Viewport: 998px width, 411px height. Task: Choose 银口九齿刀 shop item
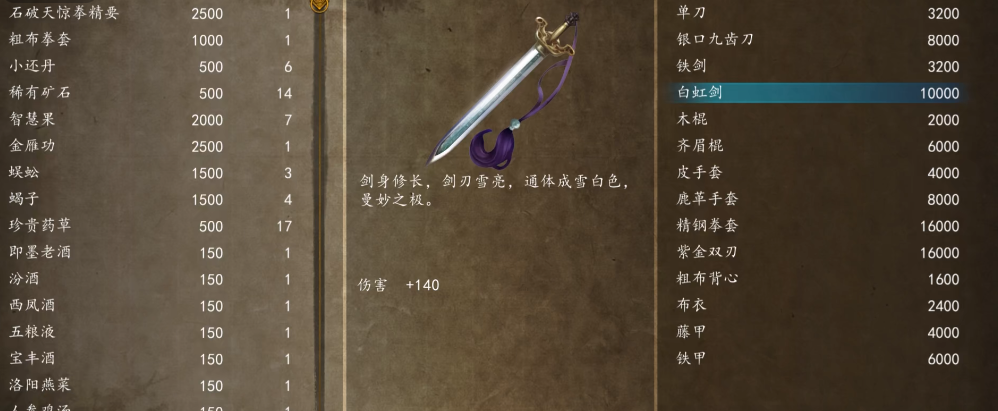[819, 39]
